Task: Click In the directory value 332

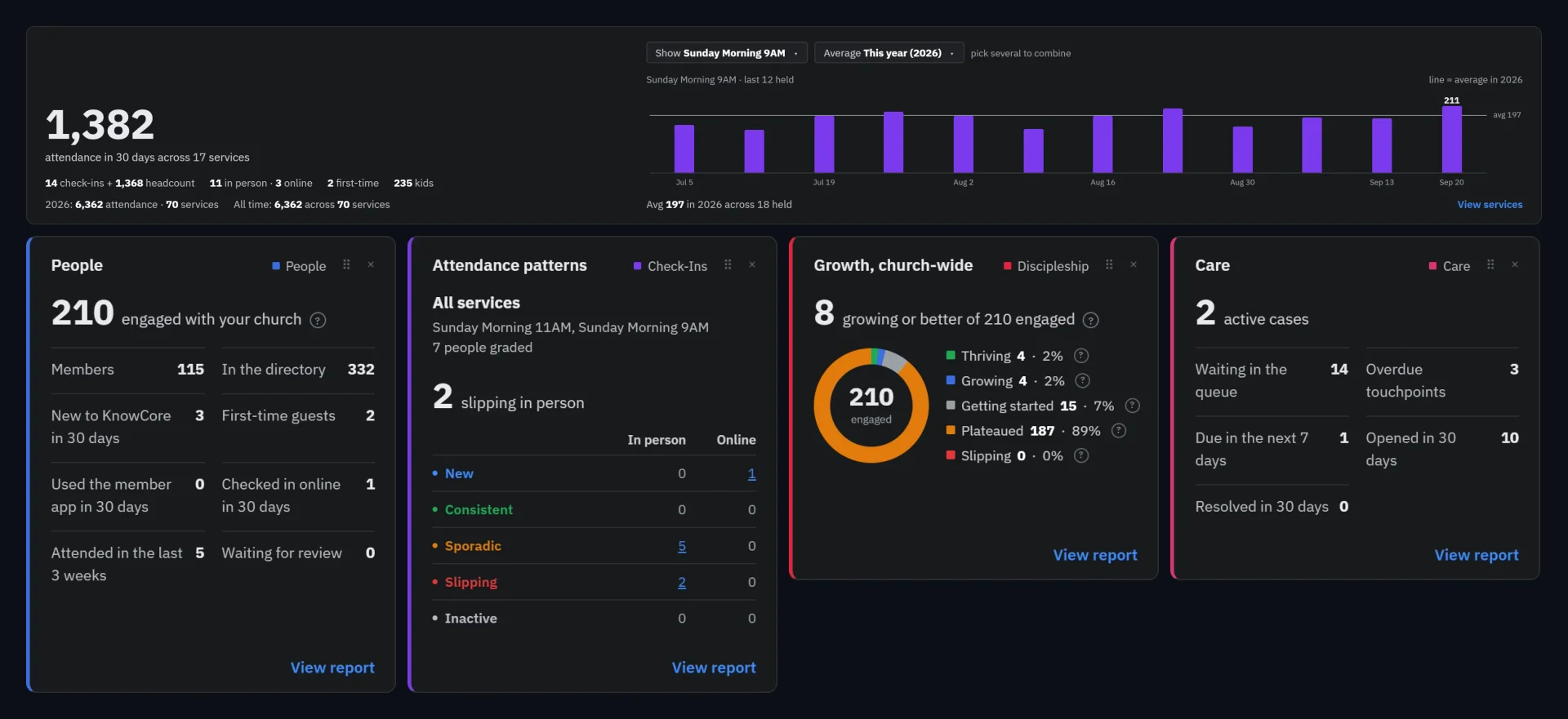Action: click(361, 370)
